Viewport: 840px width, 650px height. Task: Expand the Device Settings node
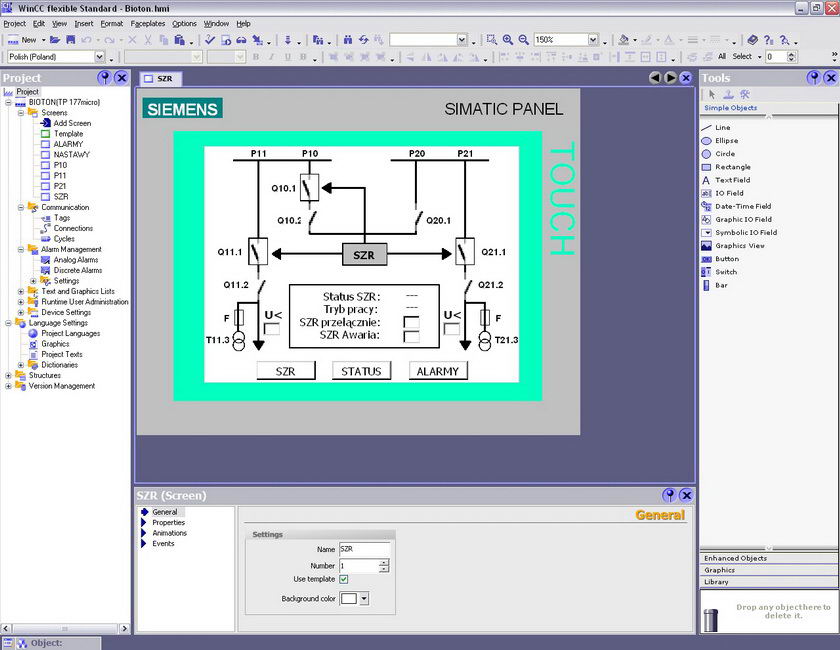coord(21,312)
